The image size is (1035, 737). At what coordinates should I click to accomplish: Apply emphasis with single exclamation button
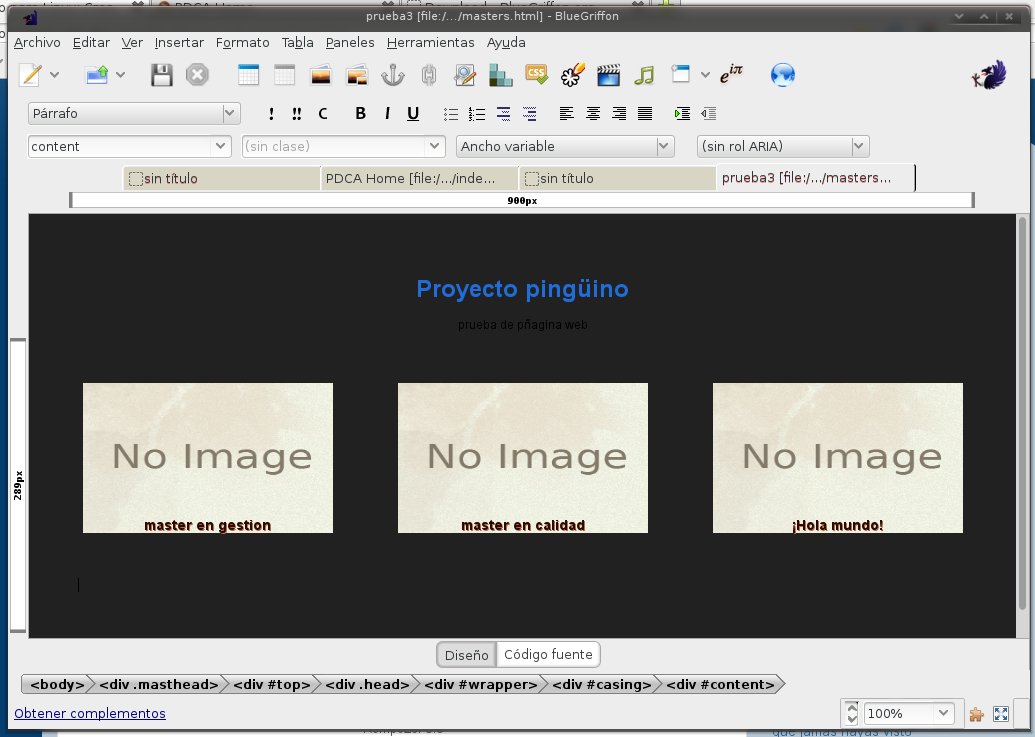(x=271, y=113)
